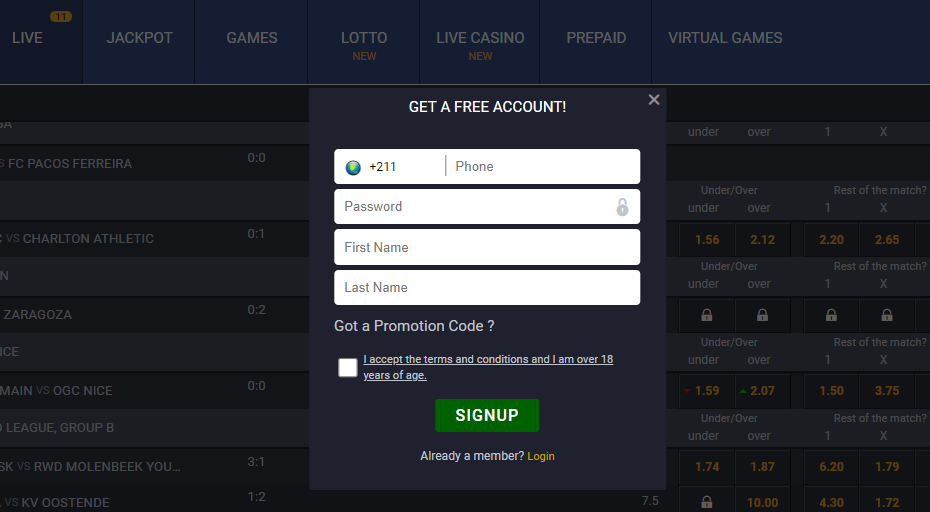930x512 pixels.
Task: Follow the Login link
Action: click(x=541, y=456)
